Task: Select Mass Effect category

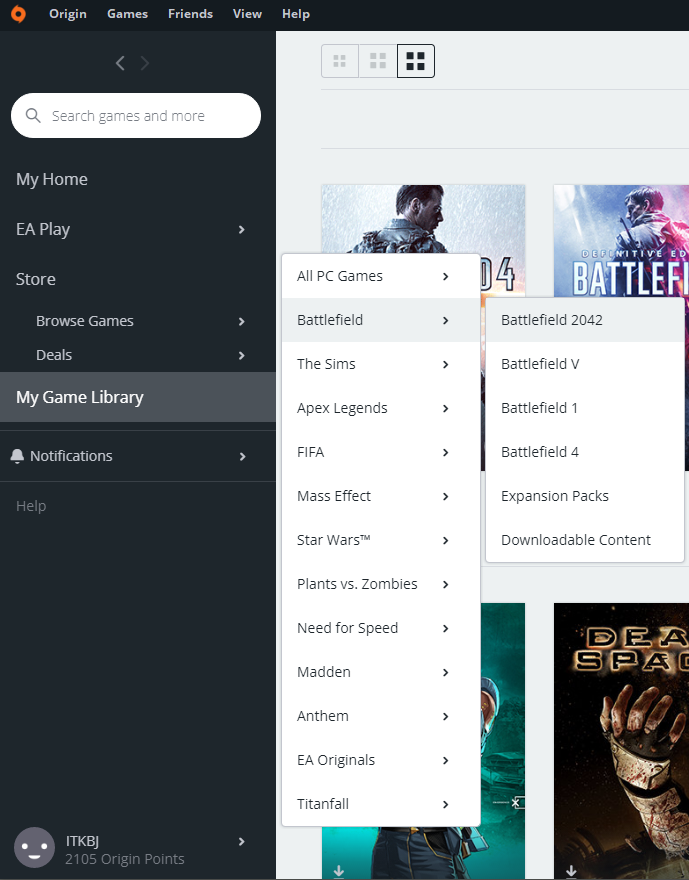Action: tap(381, 496)
